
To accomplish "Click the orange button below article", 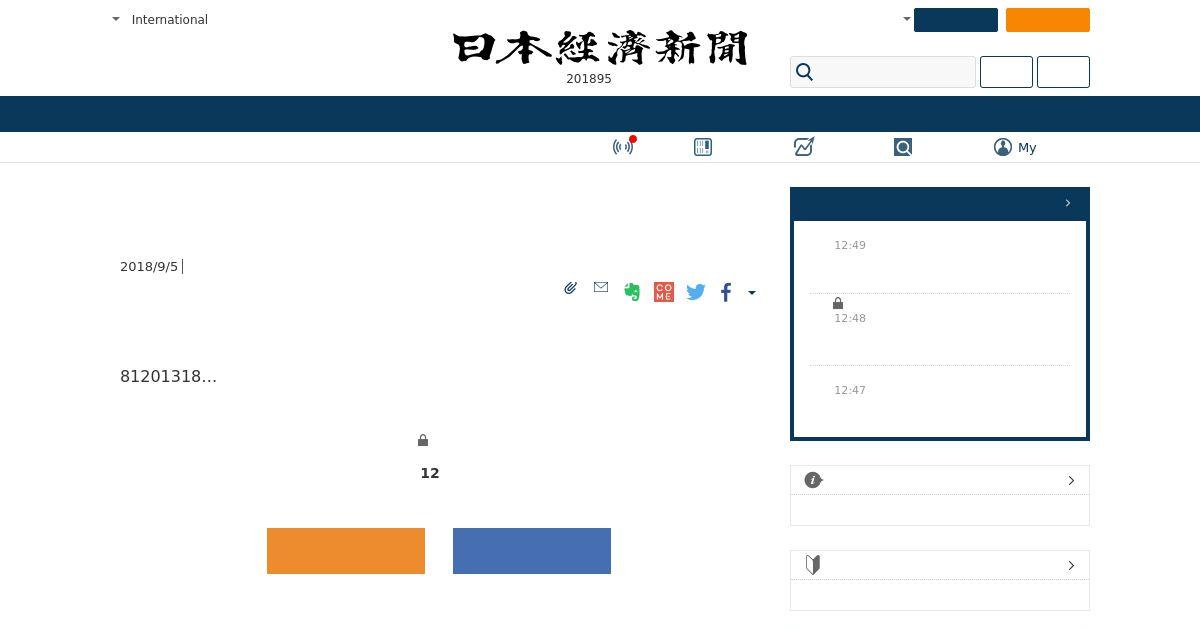I will 346,551.
